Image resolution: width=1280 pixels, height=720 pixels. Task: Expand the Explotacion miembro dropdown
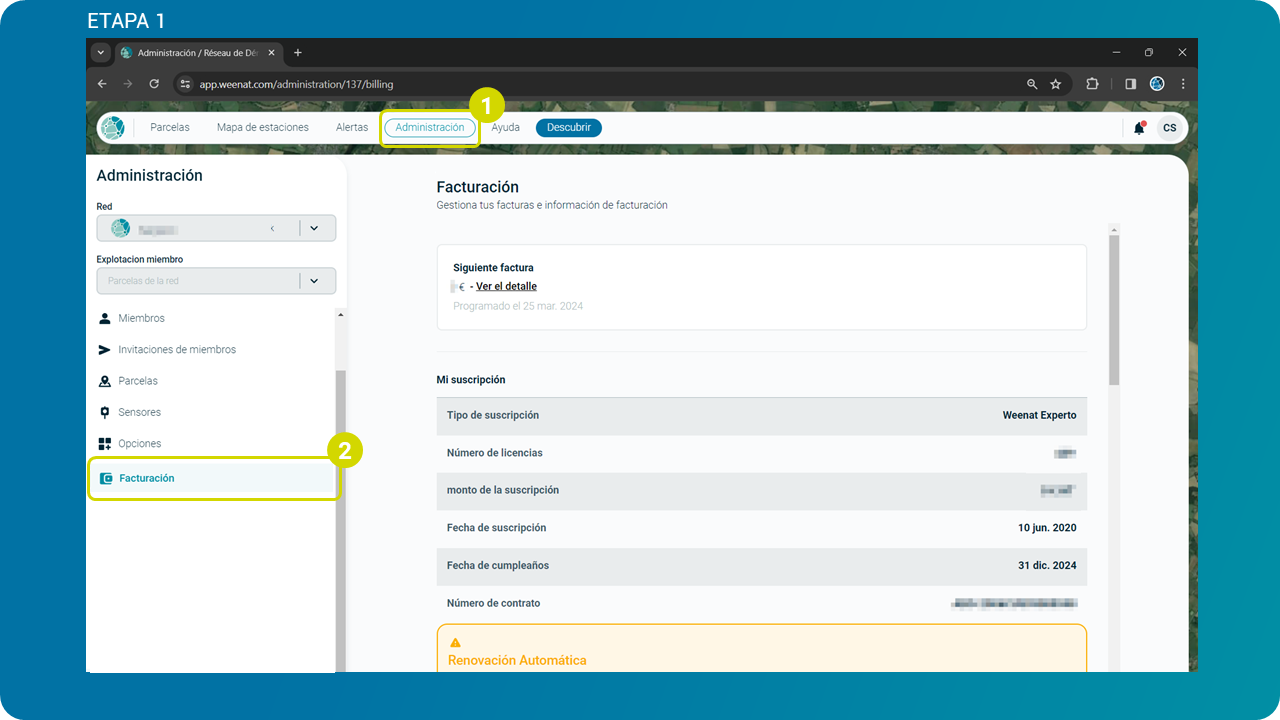[314, 281]
